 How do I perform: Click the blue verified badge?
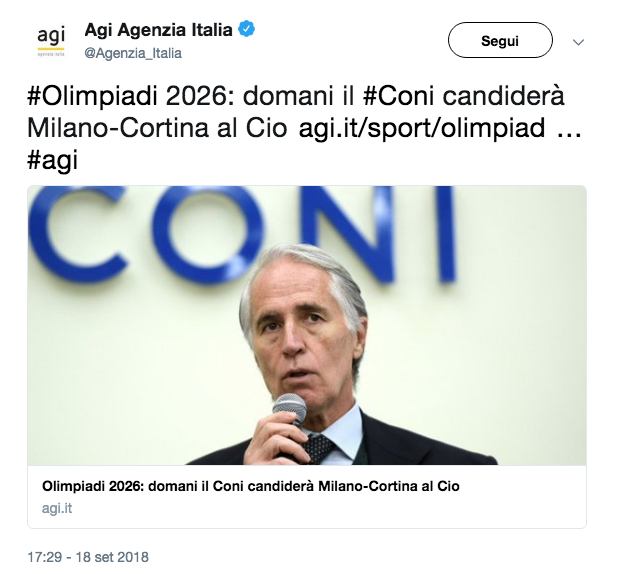tap(246, 30)
